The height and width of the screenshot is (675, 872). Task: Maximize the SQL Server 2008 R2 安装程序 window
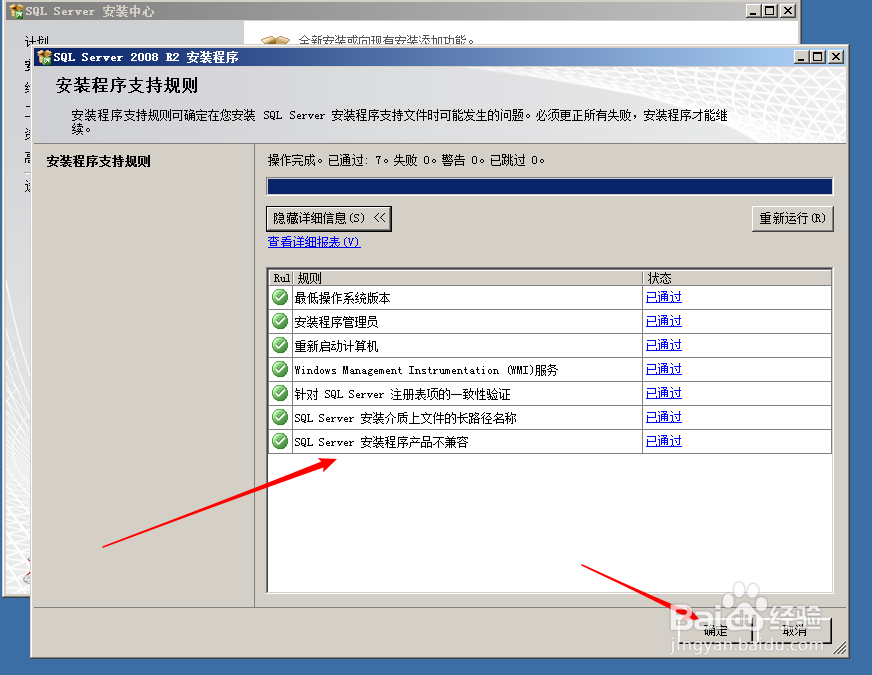[x=818, y=57]
